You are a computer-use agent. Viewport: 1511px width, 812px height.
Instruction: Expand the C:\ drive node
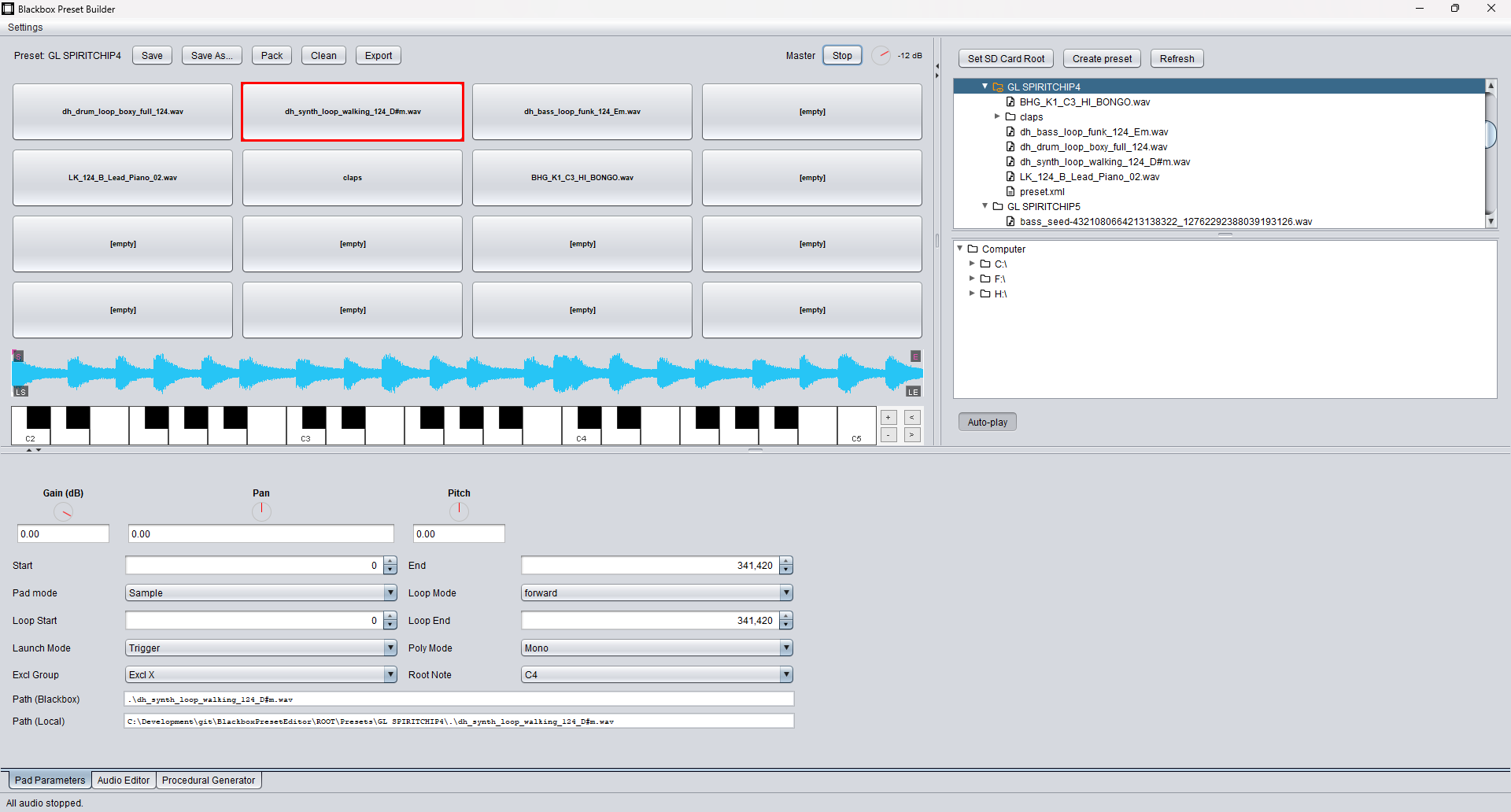tap(973, 264)
